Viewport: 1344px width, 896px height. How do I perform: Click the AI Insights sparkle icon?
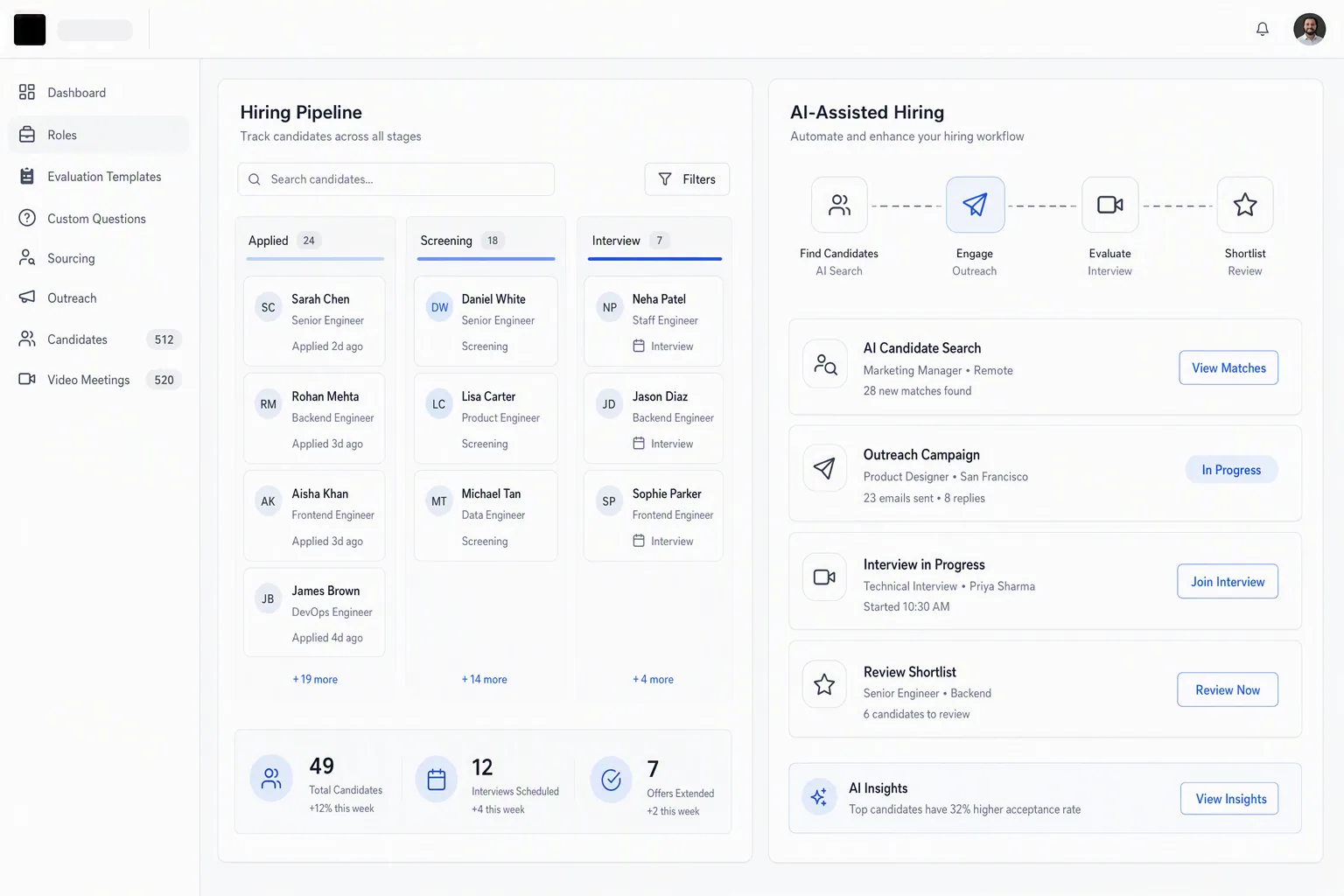pos(819,797)
